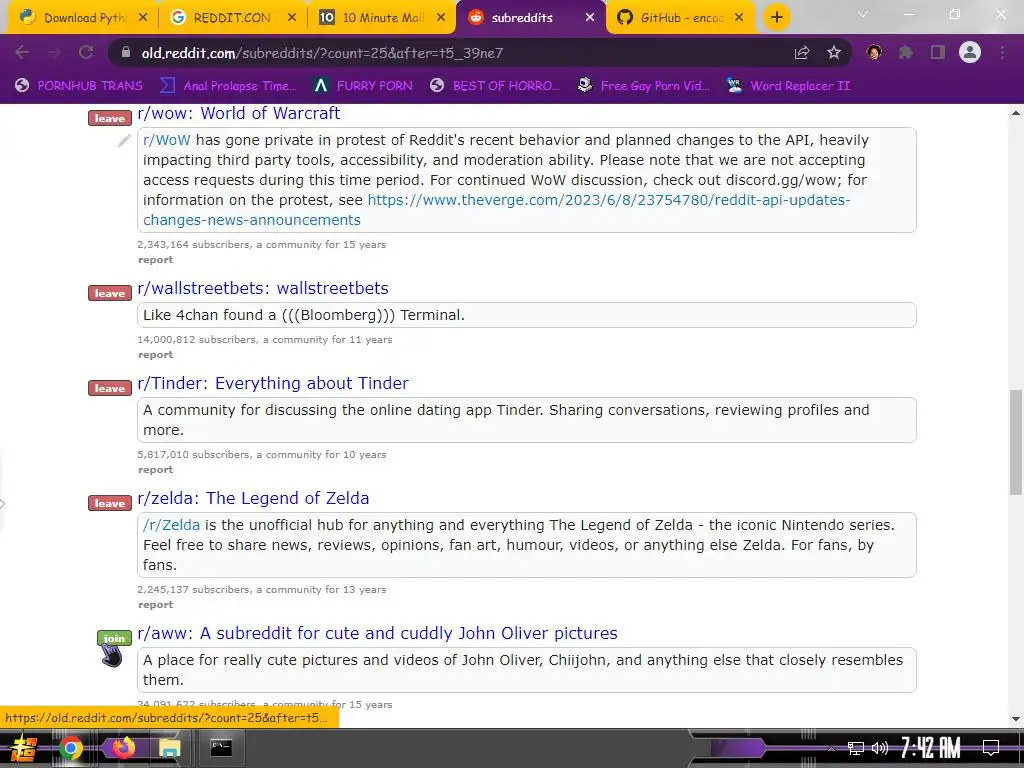The image size is (1024, 768).
Task: Leave the r/wow subreddit
Action: coord(110,118)
